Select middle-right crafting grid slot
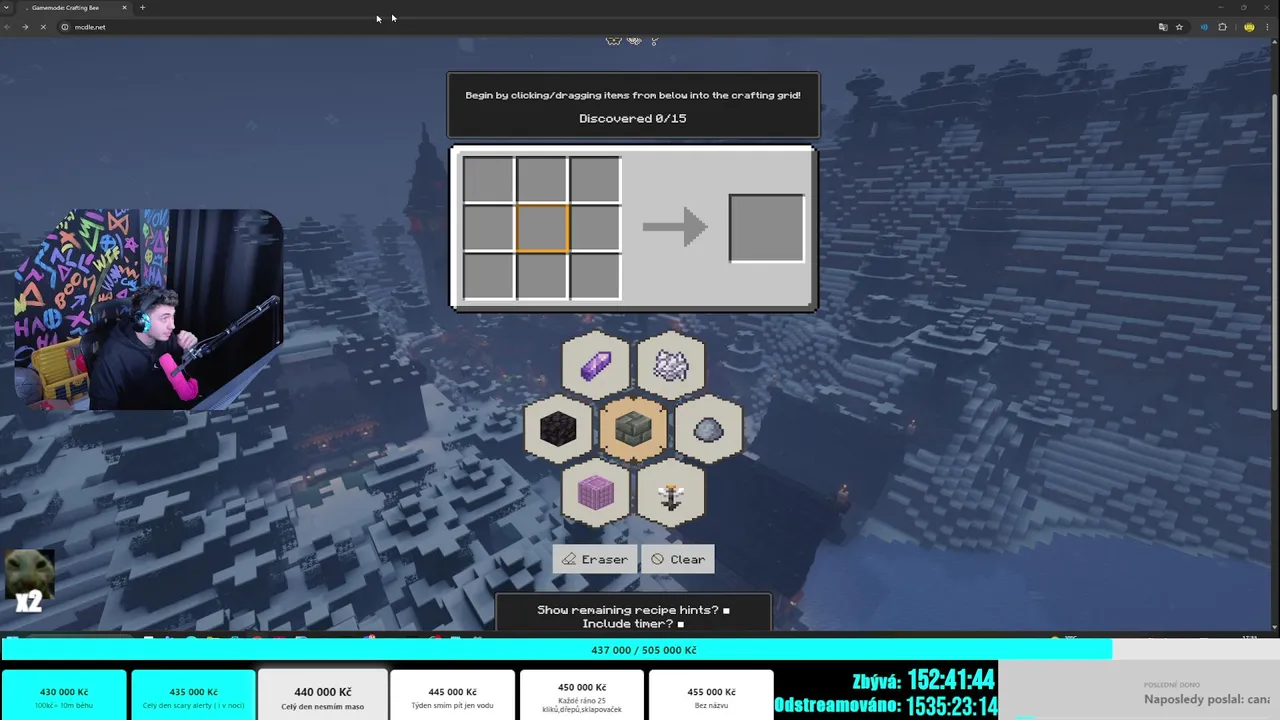 [x=596, y=227]
